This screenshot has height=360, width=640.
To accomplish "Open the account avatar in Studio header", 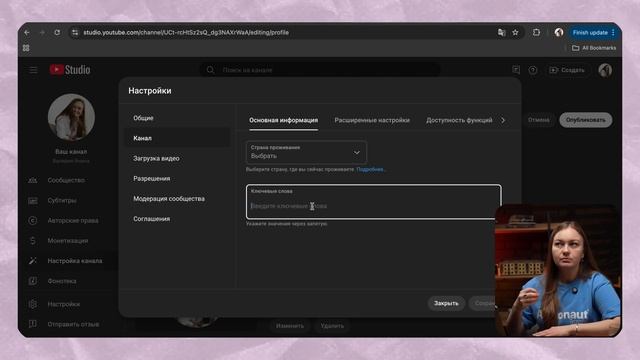I will tap(605, 70).
